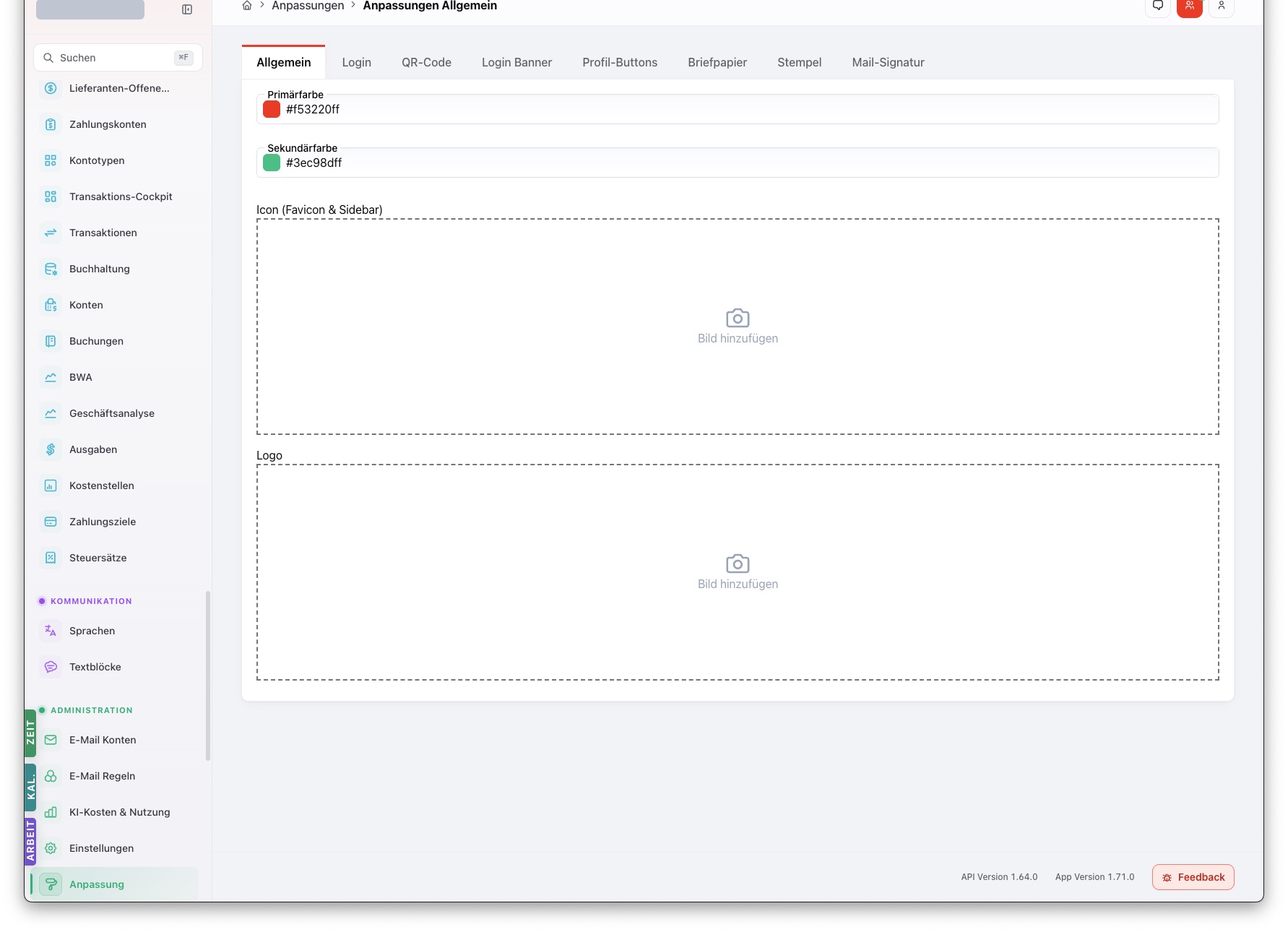Switch to the Briefpapier tab
Screen dimensions: 1288x932
(x=717, y=62)
